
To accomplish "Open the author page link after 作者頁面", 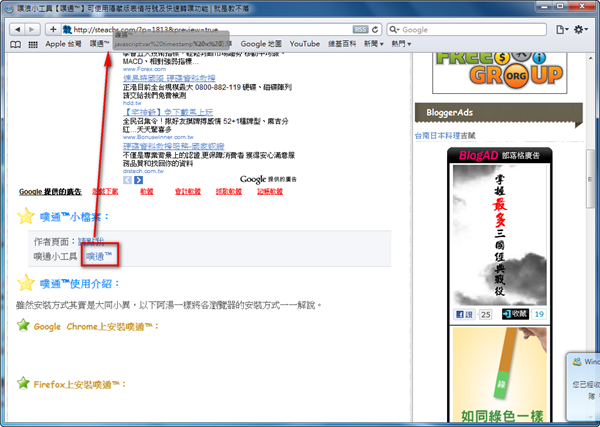I will 91,242.
